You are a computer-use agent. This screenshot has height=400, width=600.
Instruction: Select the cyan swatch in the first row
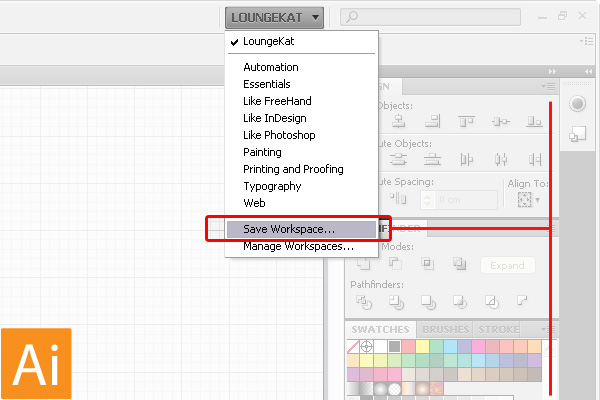point(450,346)
